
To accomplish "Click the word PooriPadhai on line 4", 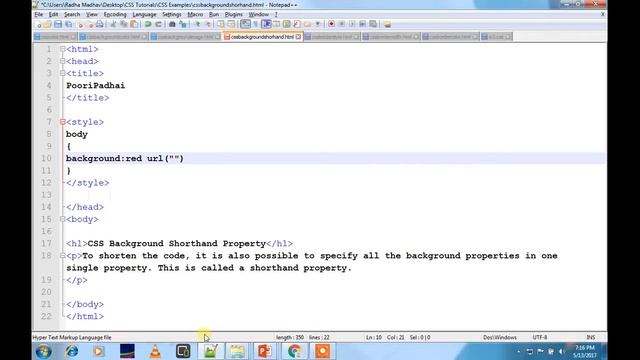I will (96, 86).
